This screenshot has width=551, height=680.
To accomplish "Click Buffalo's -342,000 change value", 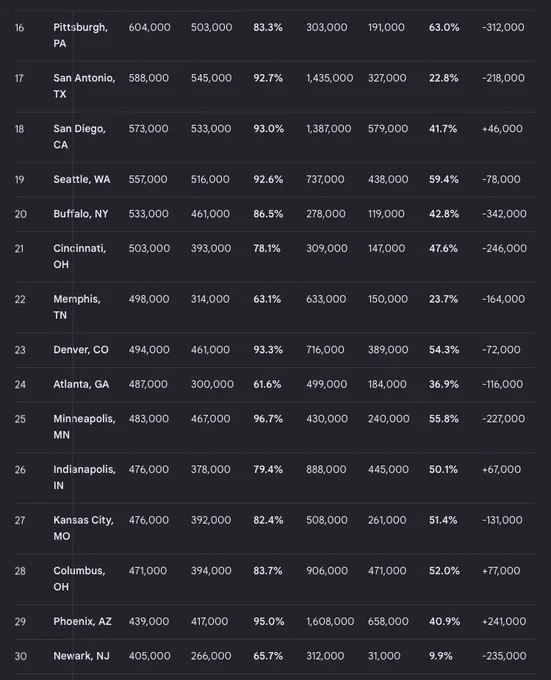I will 504,214.
